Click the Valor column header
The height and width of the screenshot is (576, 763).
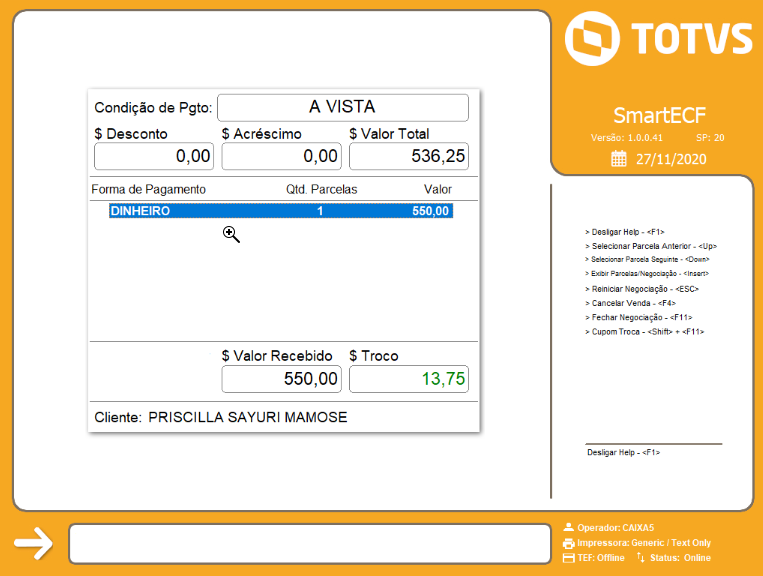tap(437, 189)
